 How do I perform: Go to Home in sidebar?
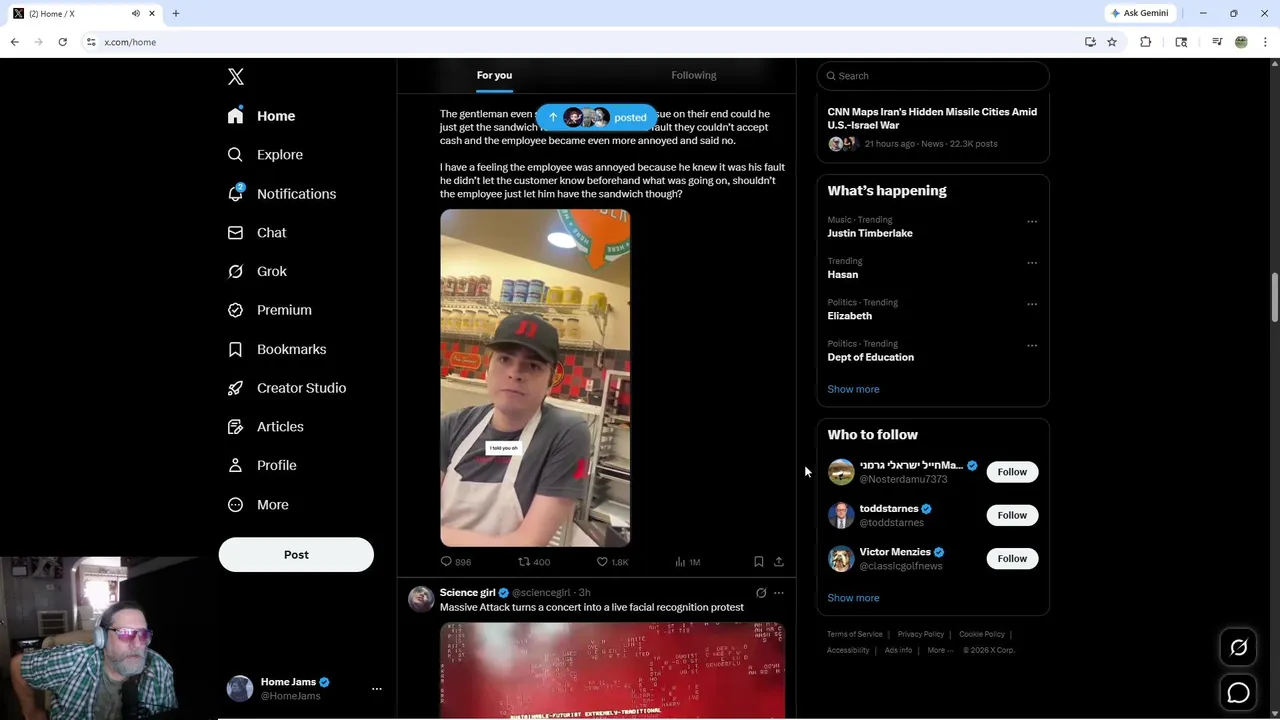(x=262, y=116)
